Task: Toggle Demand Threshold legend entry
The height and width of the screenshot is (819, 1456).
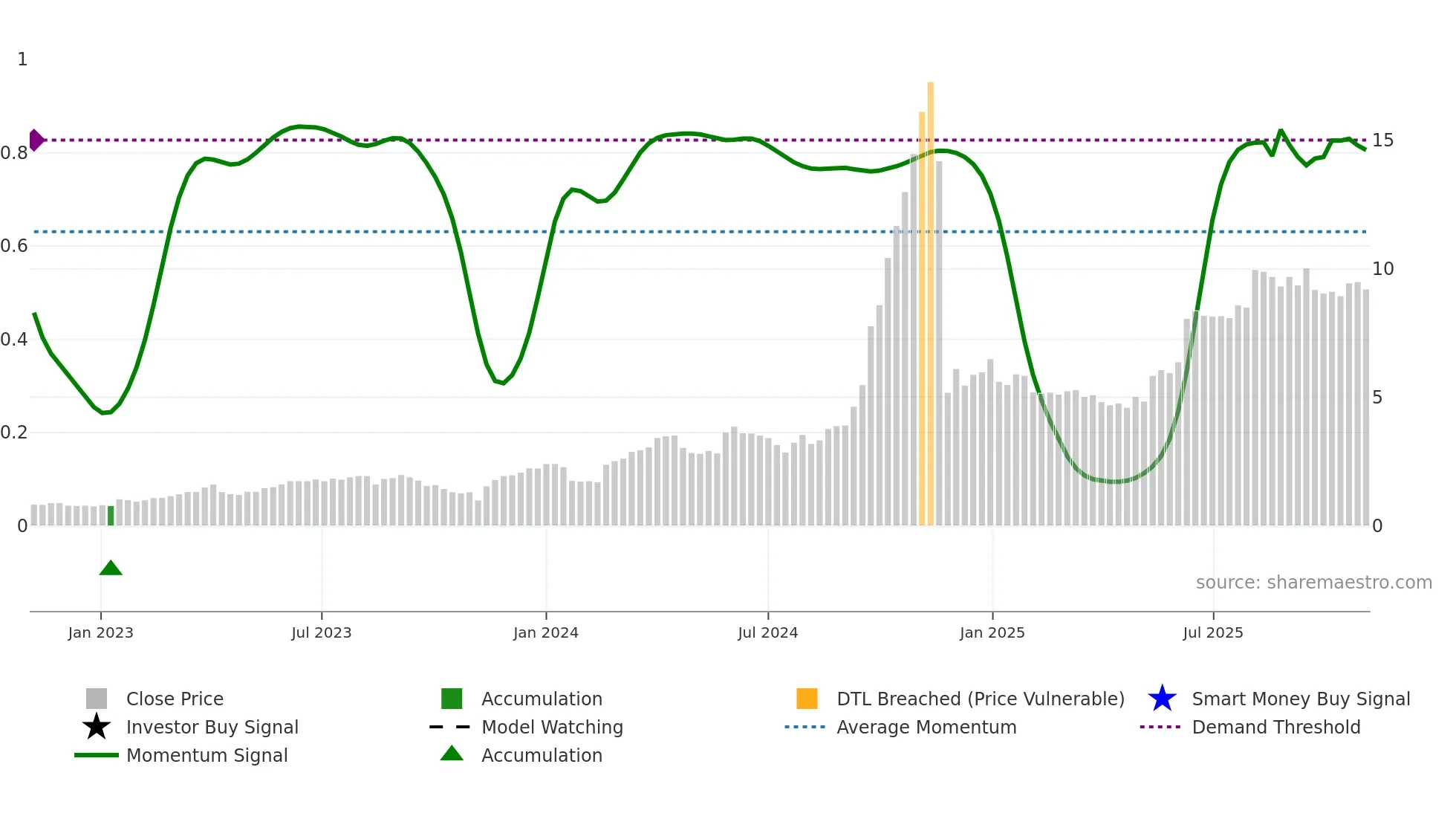Action: pos(1275,727)
